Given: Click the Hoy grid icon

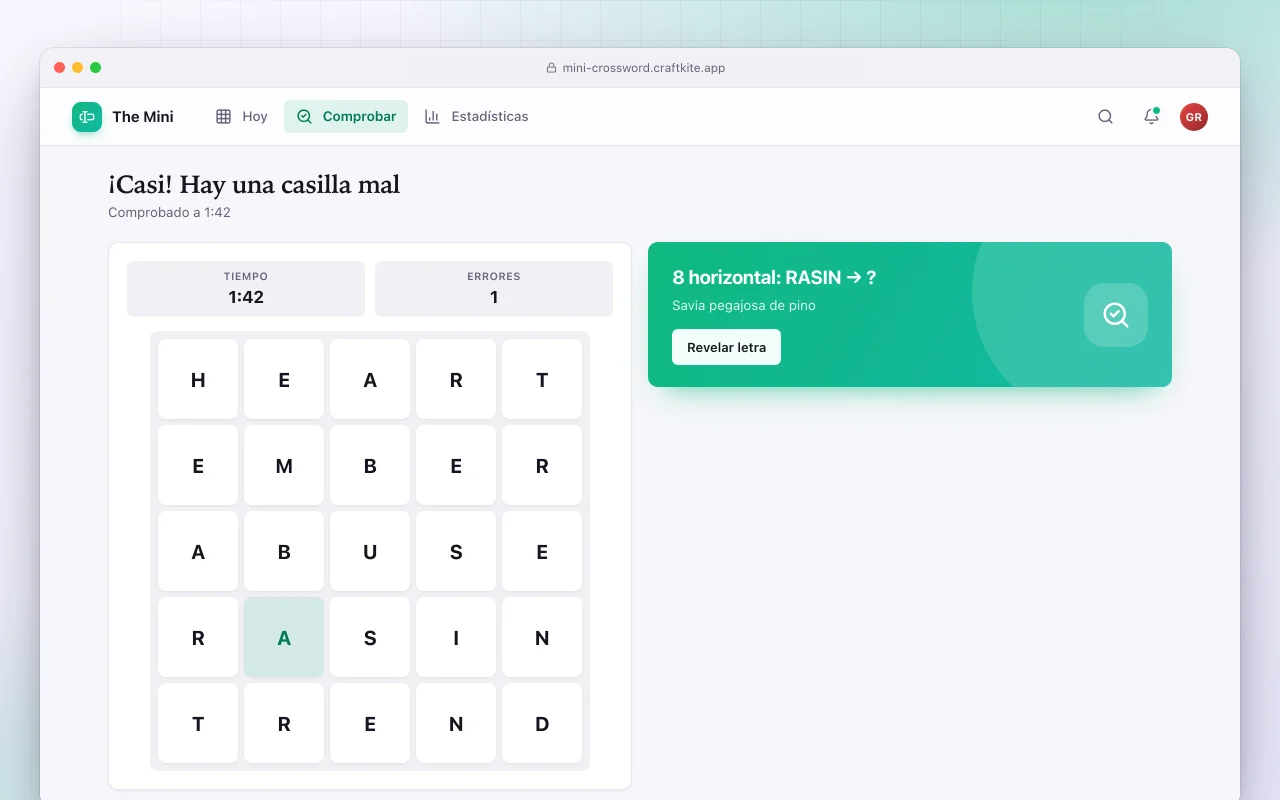Looking at the screenshot, I should [224, 117].
